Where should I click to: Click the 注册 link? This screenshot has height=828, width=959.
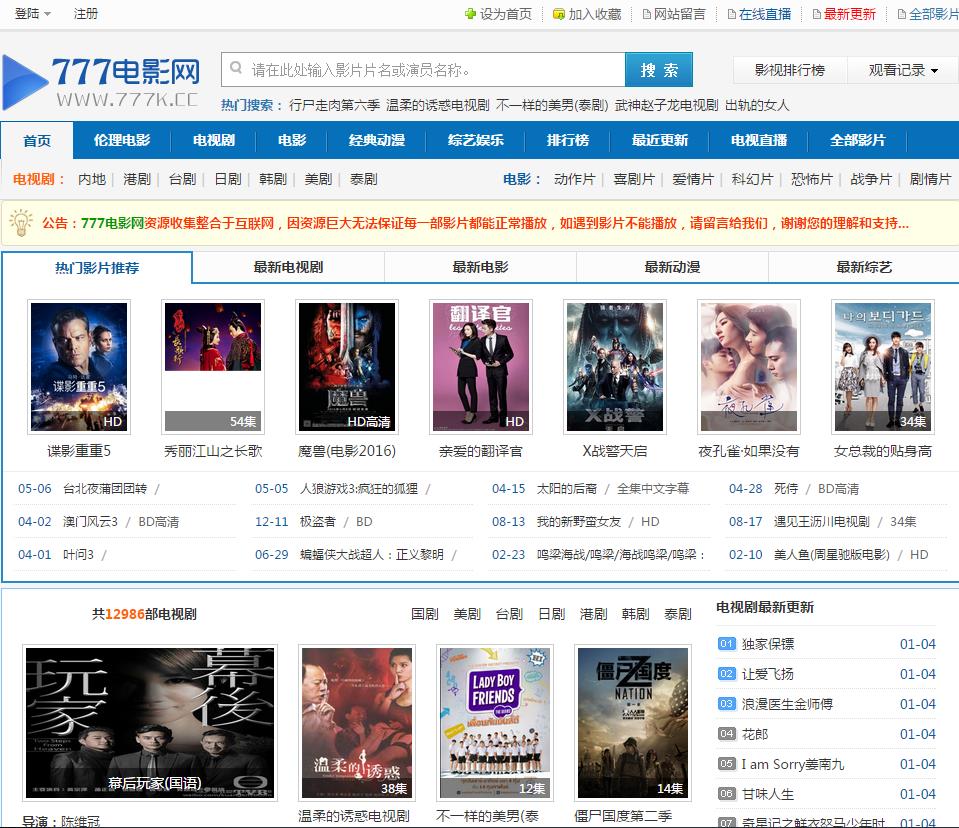86,13
